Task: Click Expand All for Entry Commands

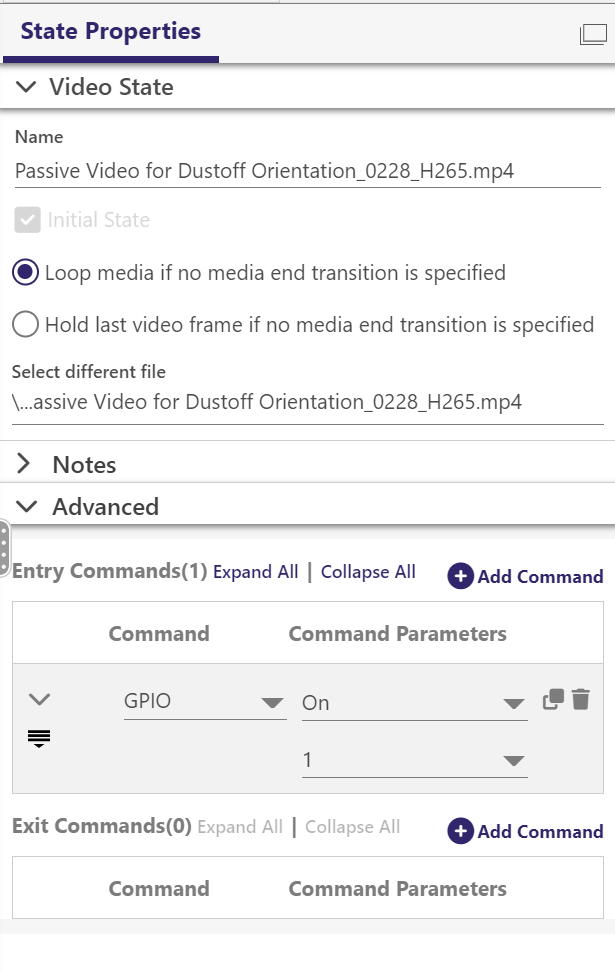Action: pyautogui.click(x=256, y=572)
